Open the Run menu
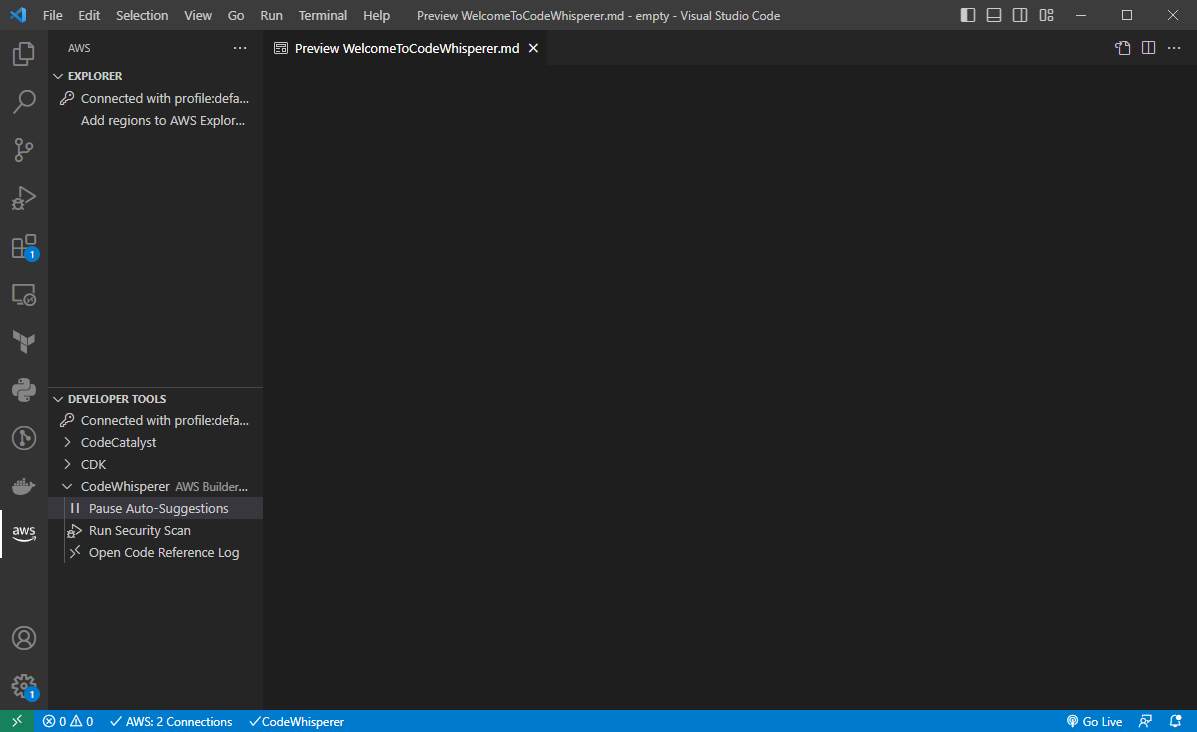 pyautogui.click(x=271, y=15)
